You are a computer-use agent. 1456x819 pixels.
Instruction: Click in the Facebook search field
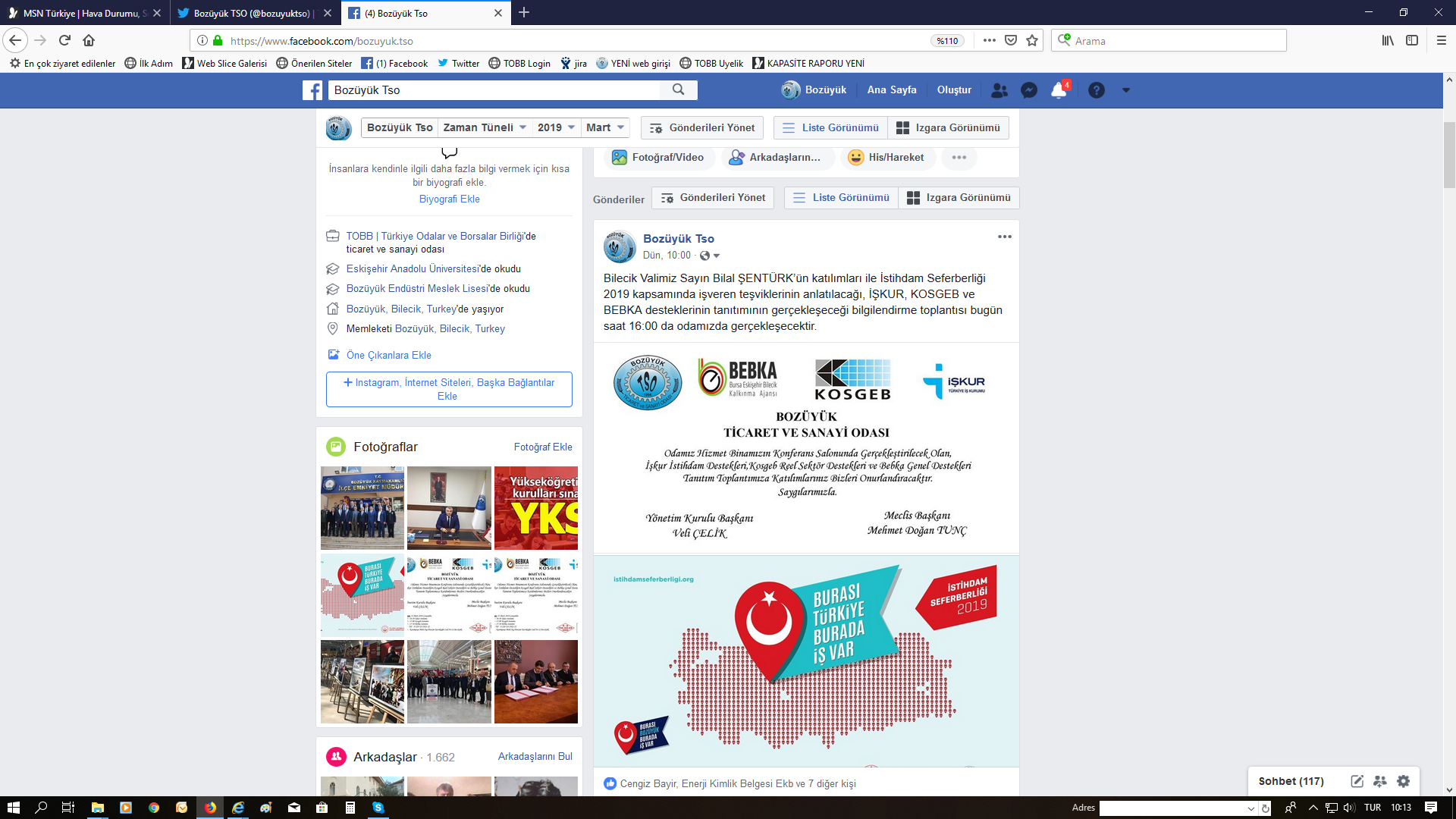(494, 89)
